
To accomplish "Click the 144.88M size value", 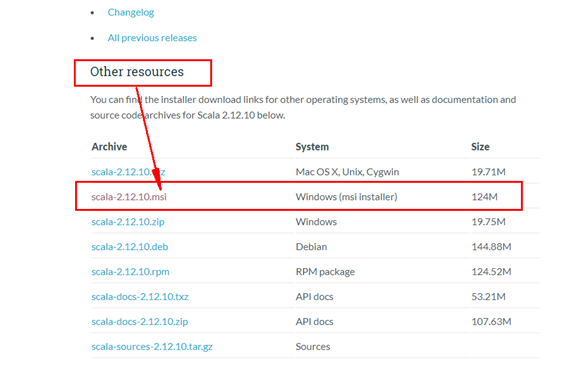I will (491, 247).
